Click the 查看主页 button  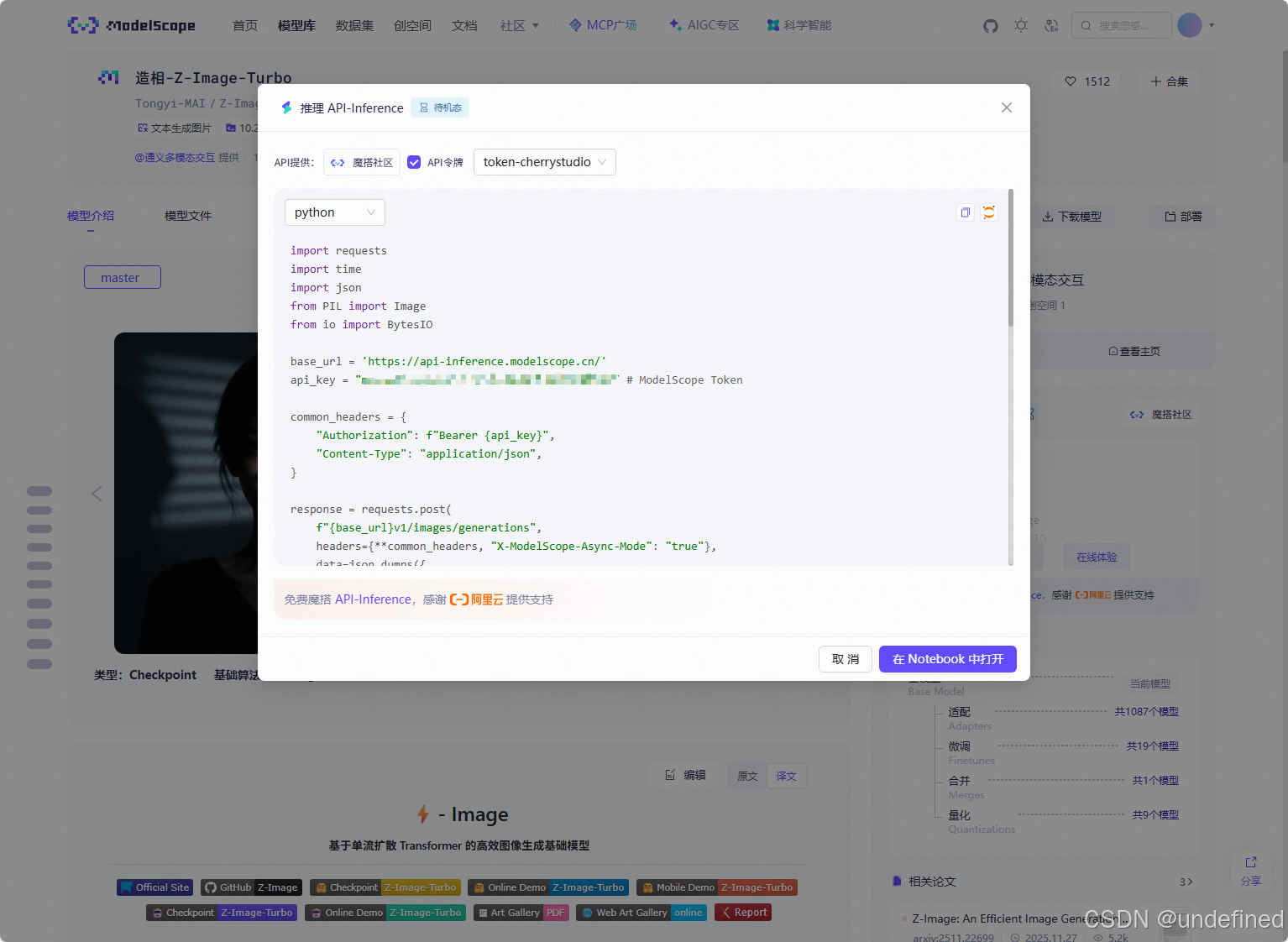tap(1134, 351)
